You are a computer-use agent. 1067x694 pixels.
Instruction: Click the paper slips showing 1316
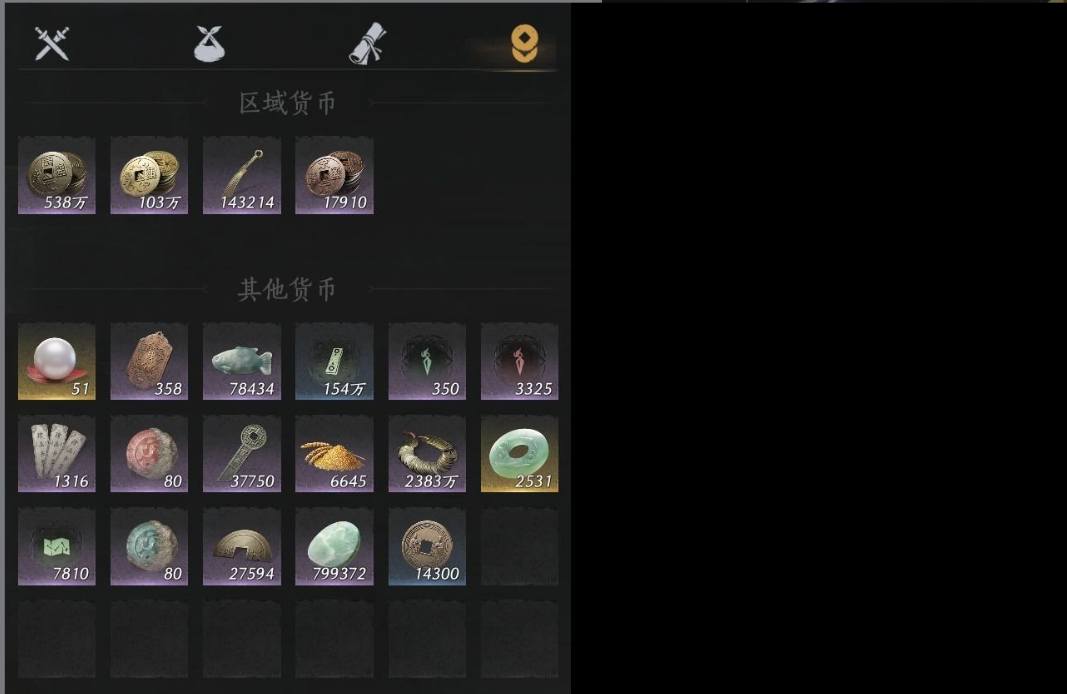pyautogui.click(x=56, y=454)
